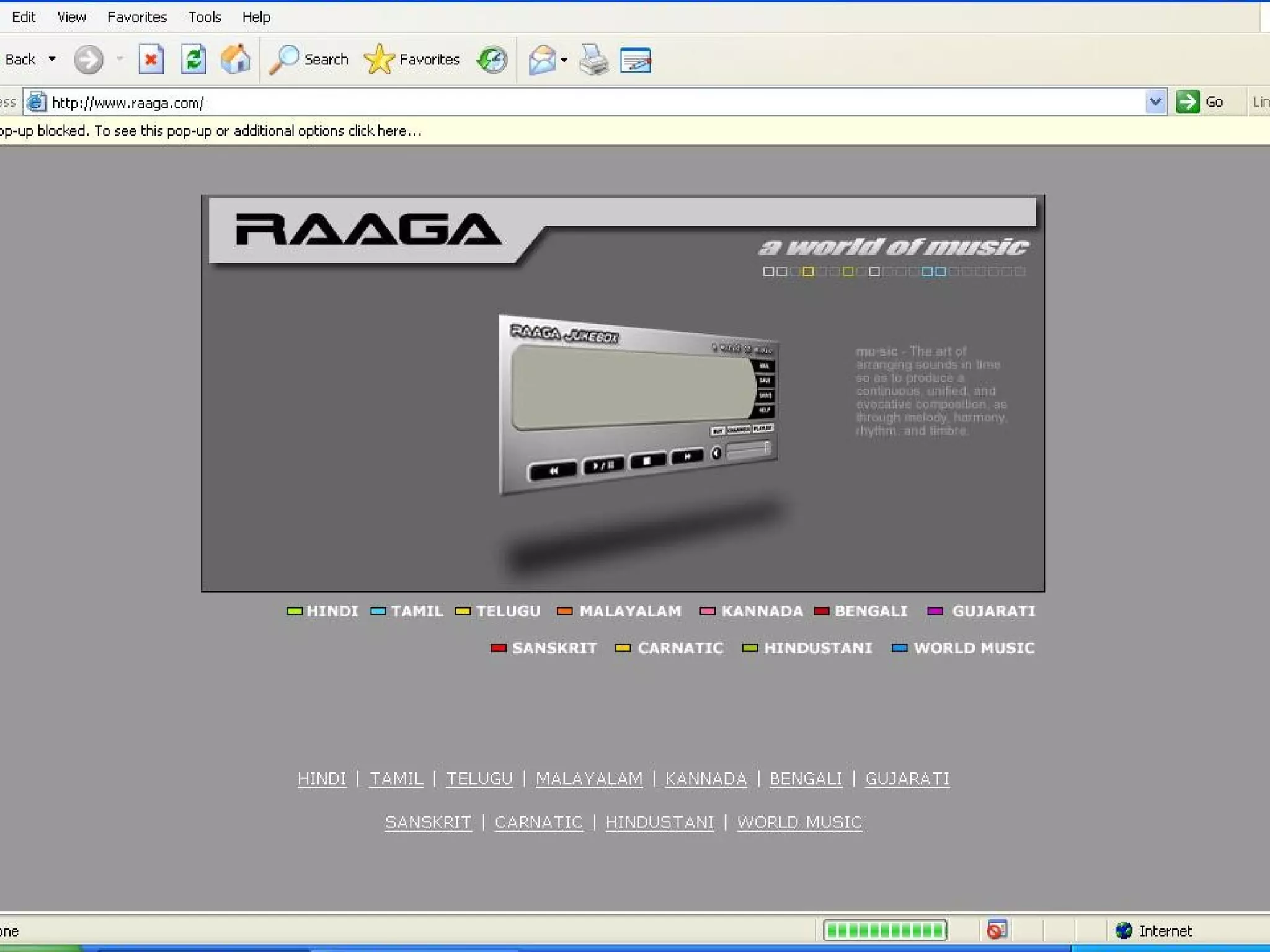The image size is (1270, 952).
Task: Follow the underlined CARNATIC text link
Action: coord(538,822)
